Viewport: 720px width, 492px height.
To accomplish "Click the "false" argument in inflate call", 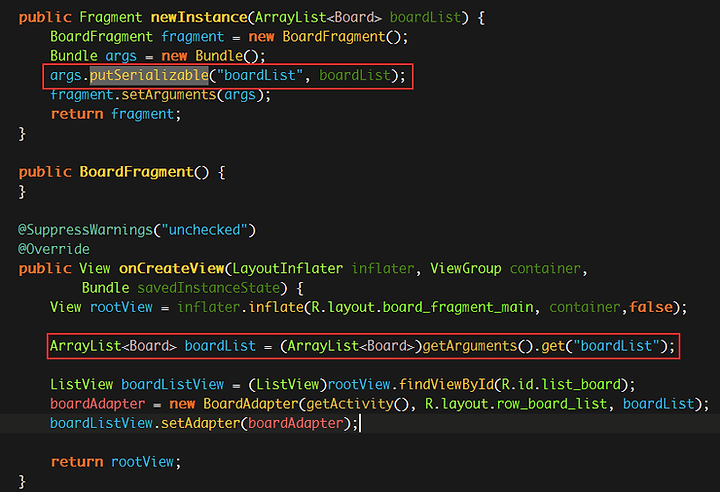I will pyautogui.click(x=651, y=307).
